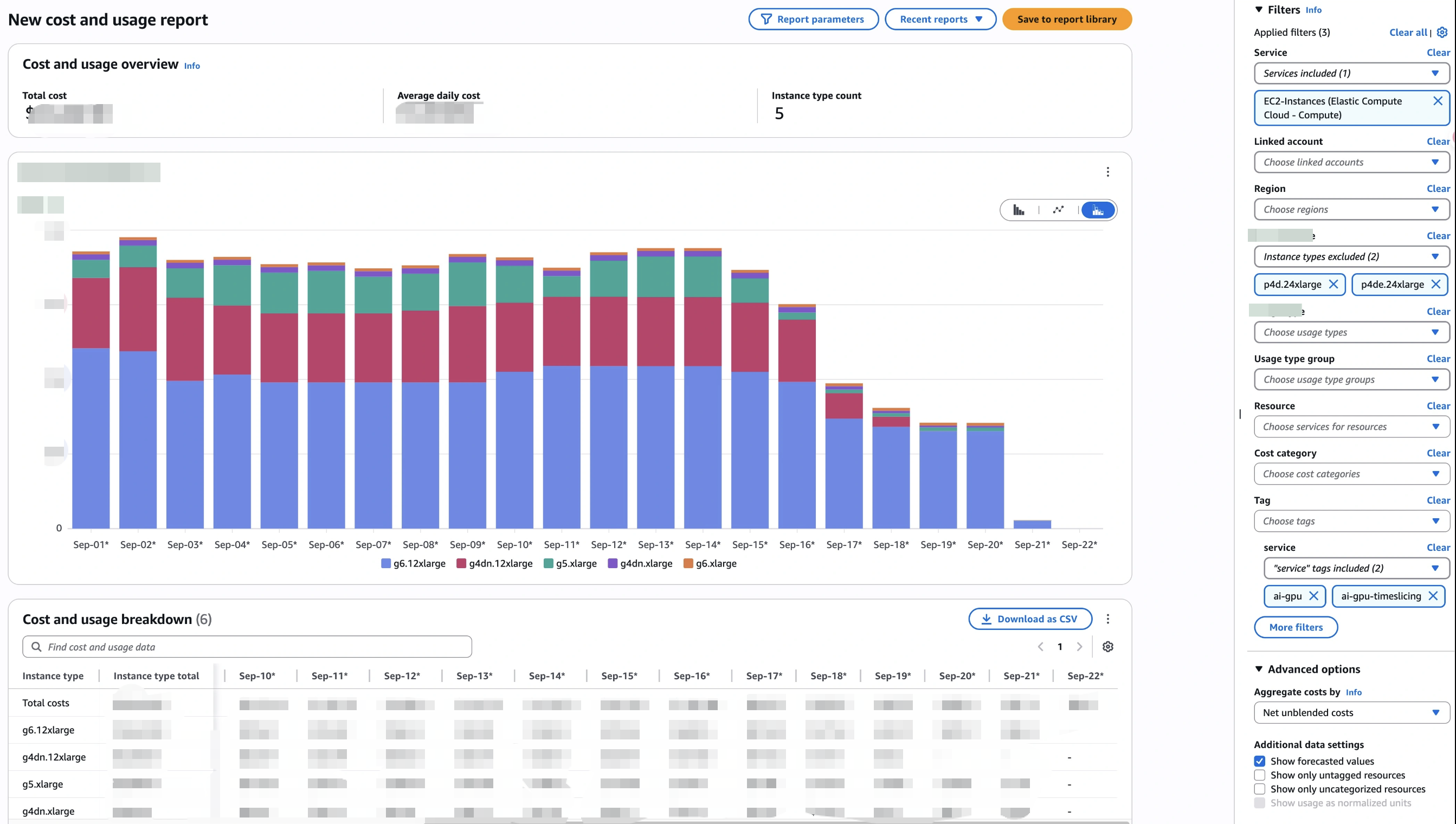The width and height of the screenshot is (1456, 824).
Task: Open chart options three-dot menu
Action: click(x=1107, y=172)
